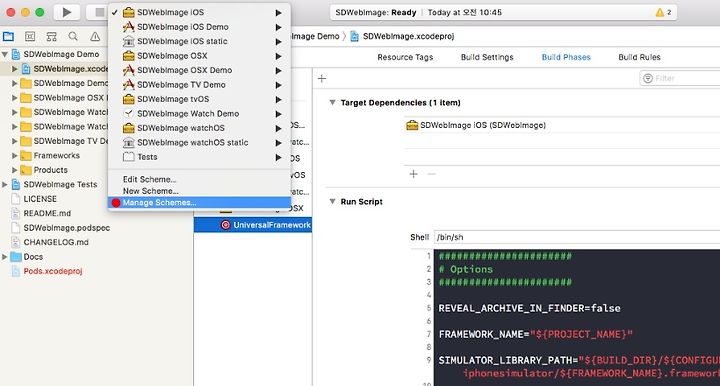
Task: Click the # Options comment line
Action: pyautogui.click(x=466, y=269)
